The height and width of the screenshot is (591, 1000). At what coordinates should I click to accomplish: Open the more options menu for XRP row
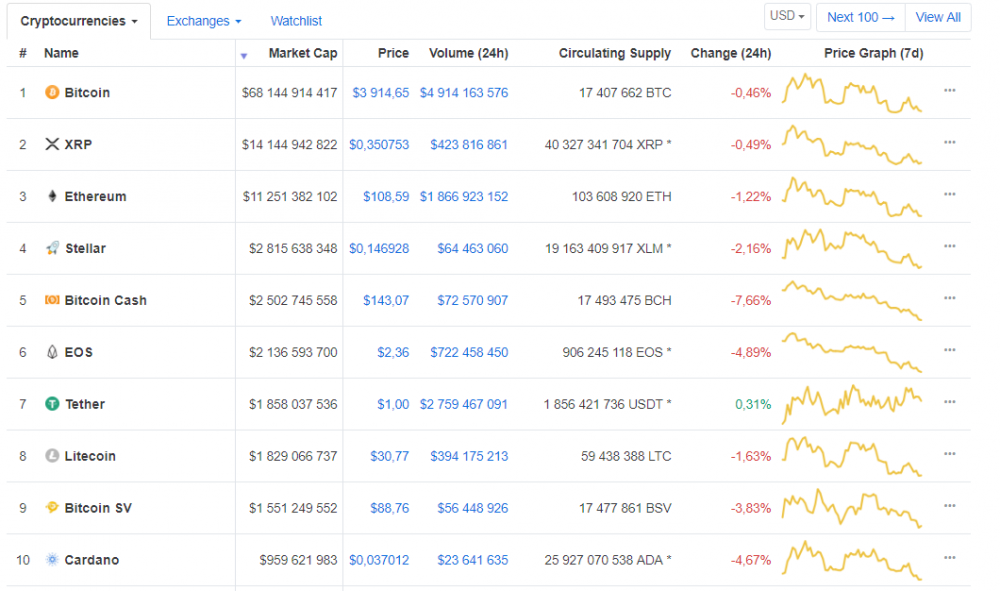click(x=950, y=142)
